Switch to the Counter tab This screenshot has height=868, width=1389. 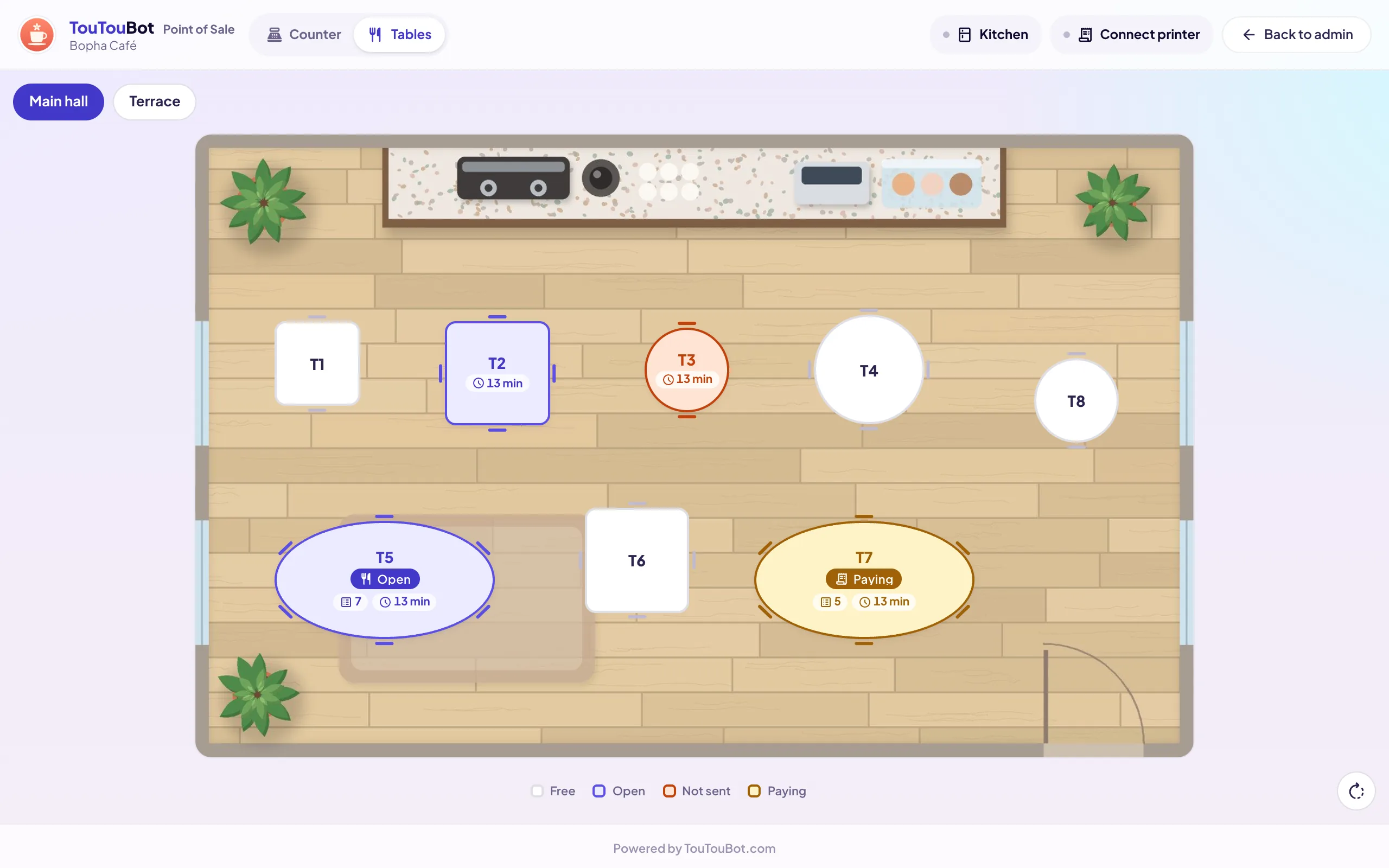(304, 34)
